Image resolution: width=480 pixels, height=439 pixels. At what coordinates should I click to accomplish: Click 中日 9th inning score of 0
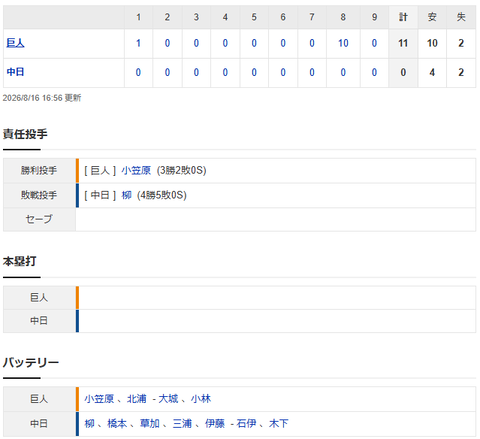374,72
